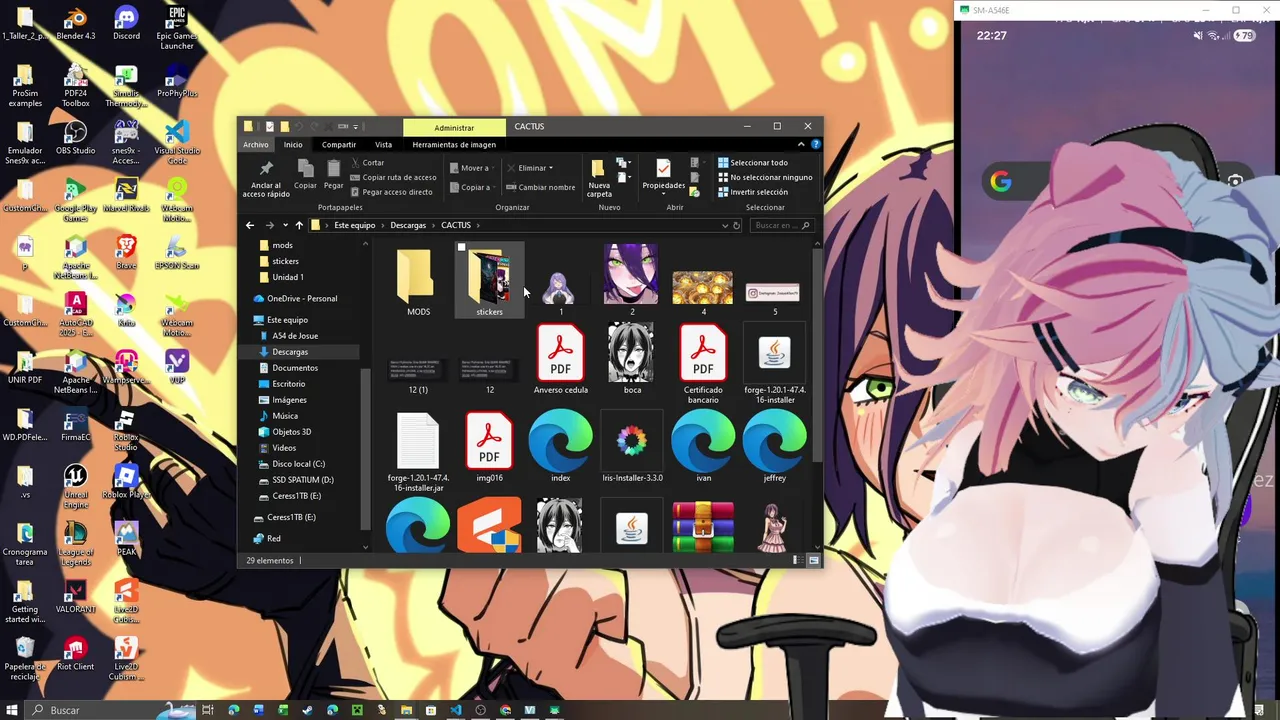1280x720 pixels.
Task: Create a folder with Nueva carpeta
Action: 598,178
